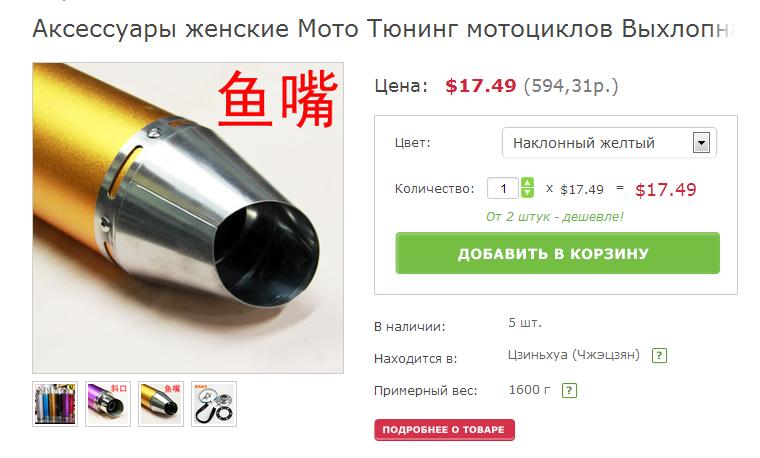
Task: Select the yellow exhaust thumbnail
Action: pyautogui.click(x=161, y=404)
